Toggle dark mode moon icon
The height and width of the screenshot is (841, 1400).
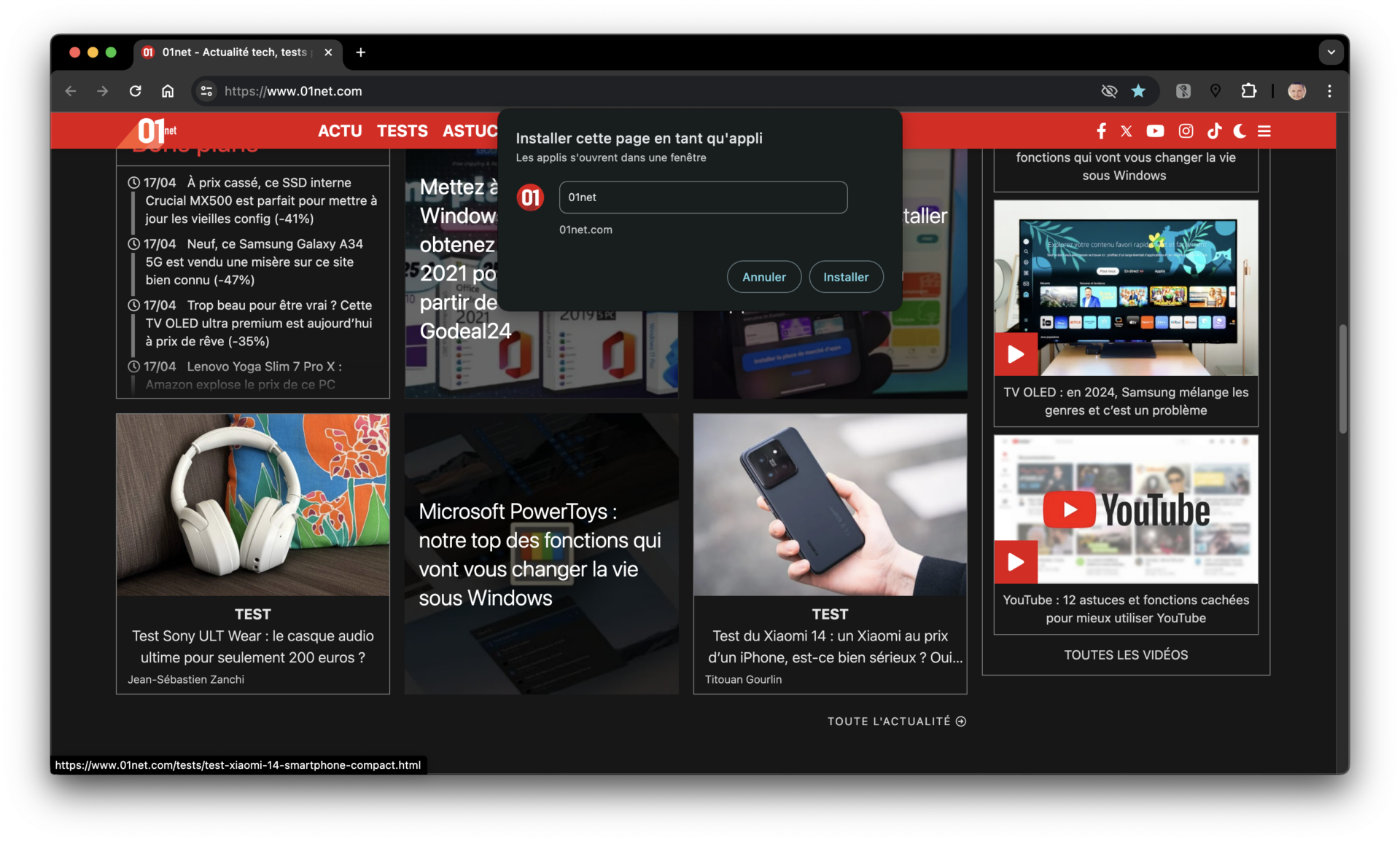1240,131
